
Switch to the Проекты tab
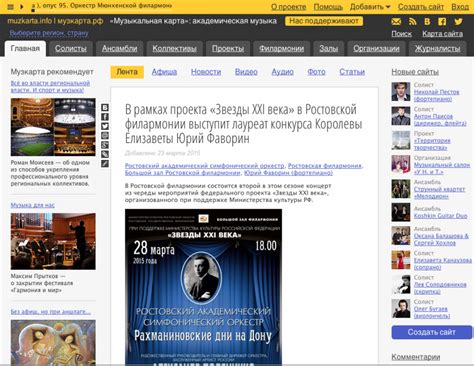click(228, 49)
